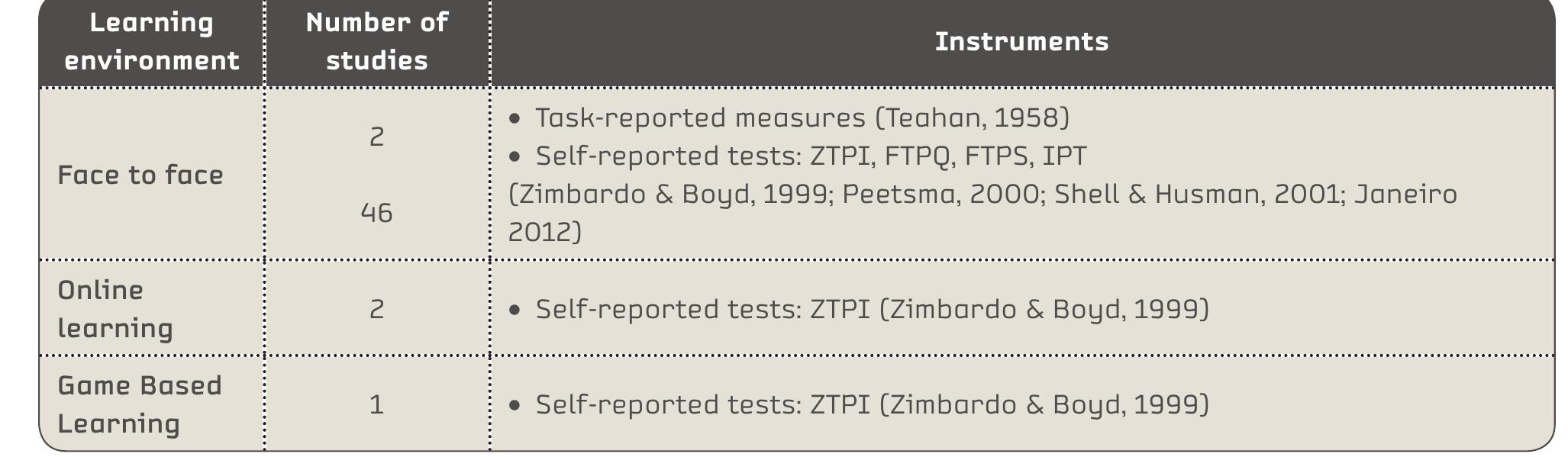Click the Learning environment column header
The width and height of the screenshot is (1568, 457).
click(x=151, y=41)
